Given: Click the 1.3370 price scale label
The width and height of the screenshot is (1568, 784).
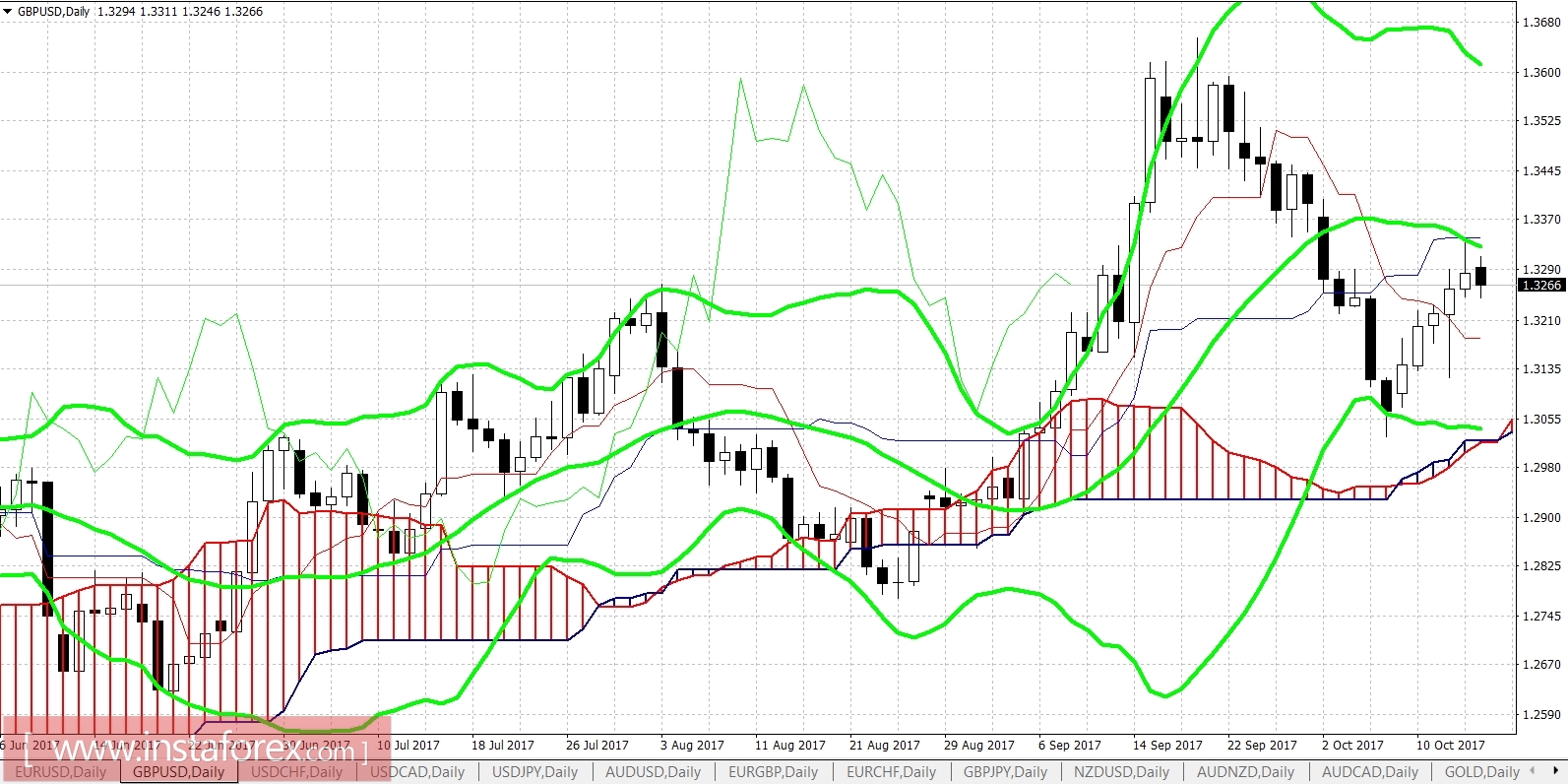Looking at the screenshot, I should [1541, 221].
